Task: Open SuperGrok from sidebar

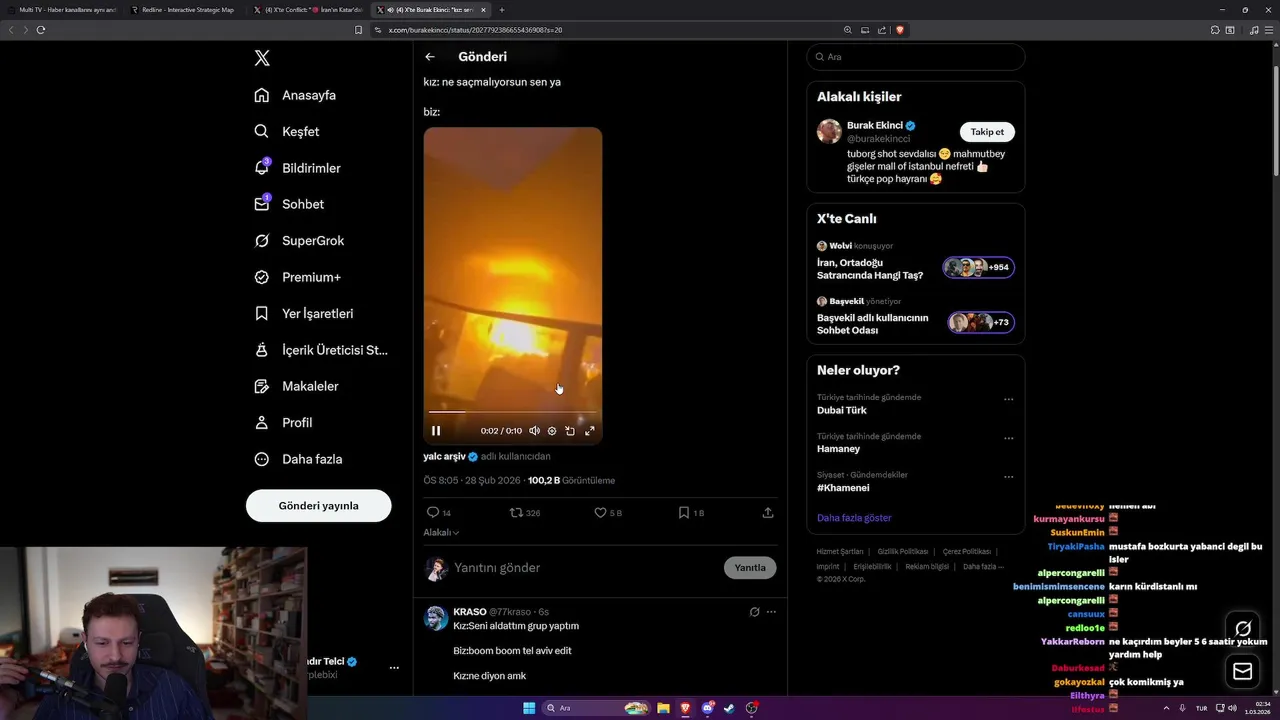Action: (299, 241)
